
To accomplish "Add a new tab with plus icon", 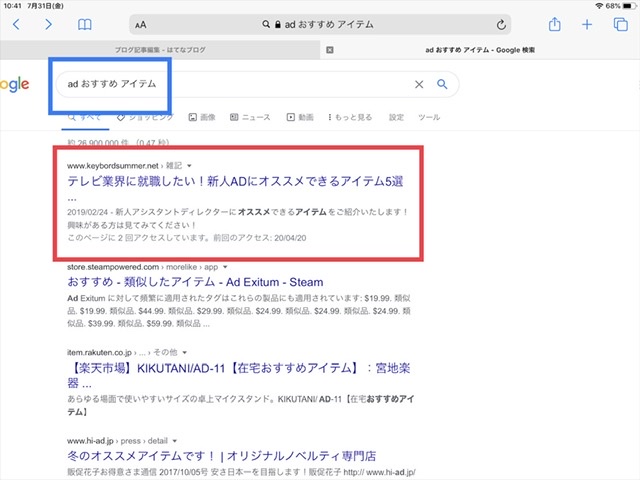I will [x=587, y=24].
